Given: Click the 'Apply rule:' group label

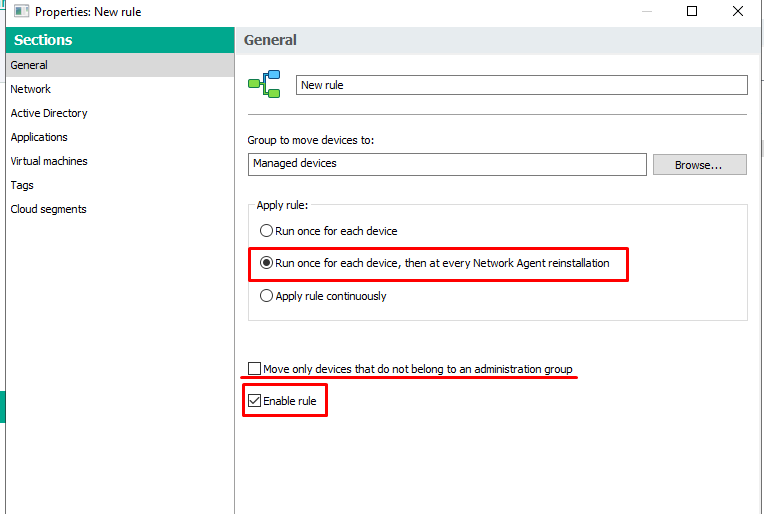Looking at the screenshot, I should pyautogui.click(x=283, y=205).
